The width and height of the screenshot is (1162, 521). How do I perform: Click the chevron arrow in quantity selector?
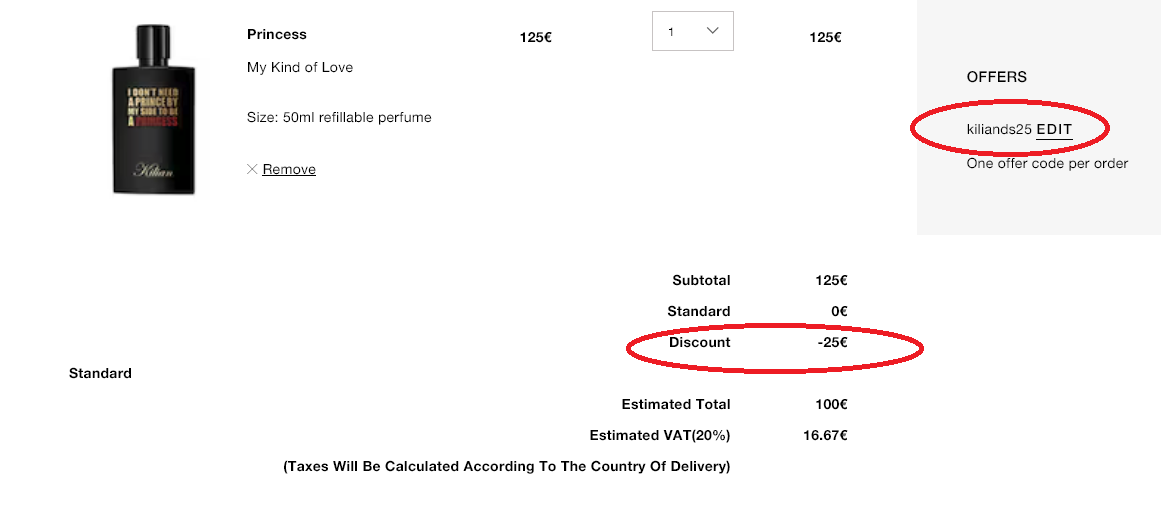(713, 31)
